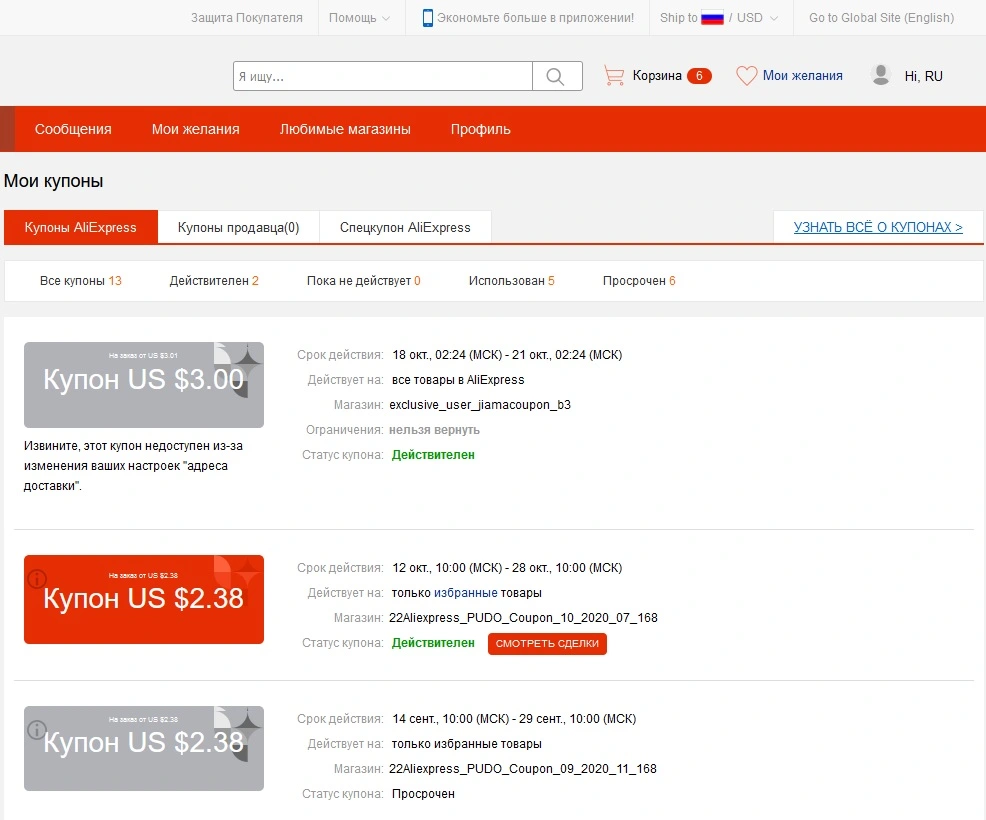Viewport: 986px width, 820px height.
Task: Click validity dates 14 сент. - 29 сент.
Action: click(x=514, y=719)
